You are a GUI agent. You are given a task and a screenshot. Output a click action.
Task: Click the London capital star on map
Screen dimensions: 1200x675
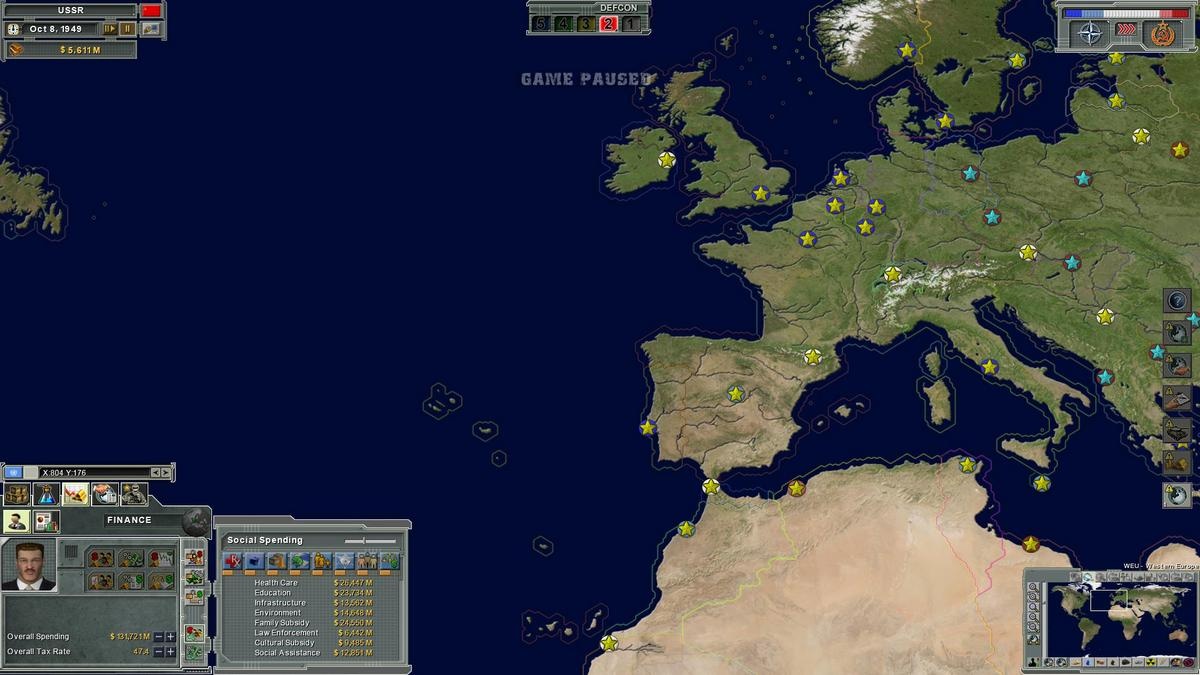click(760, 193)
